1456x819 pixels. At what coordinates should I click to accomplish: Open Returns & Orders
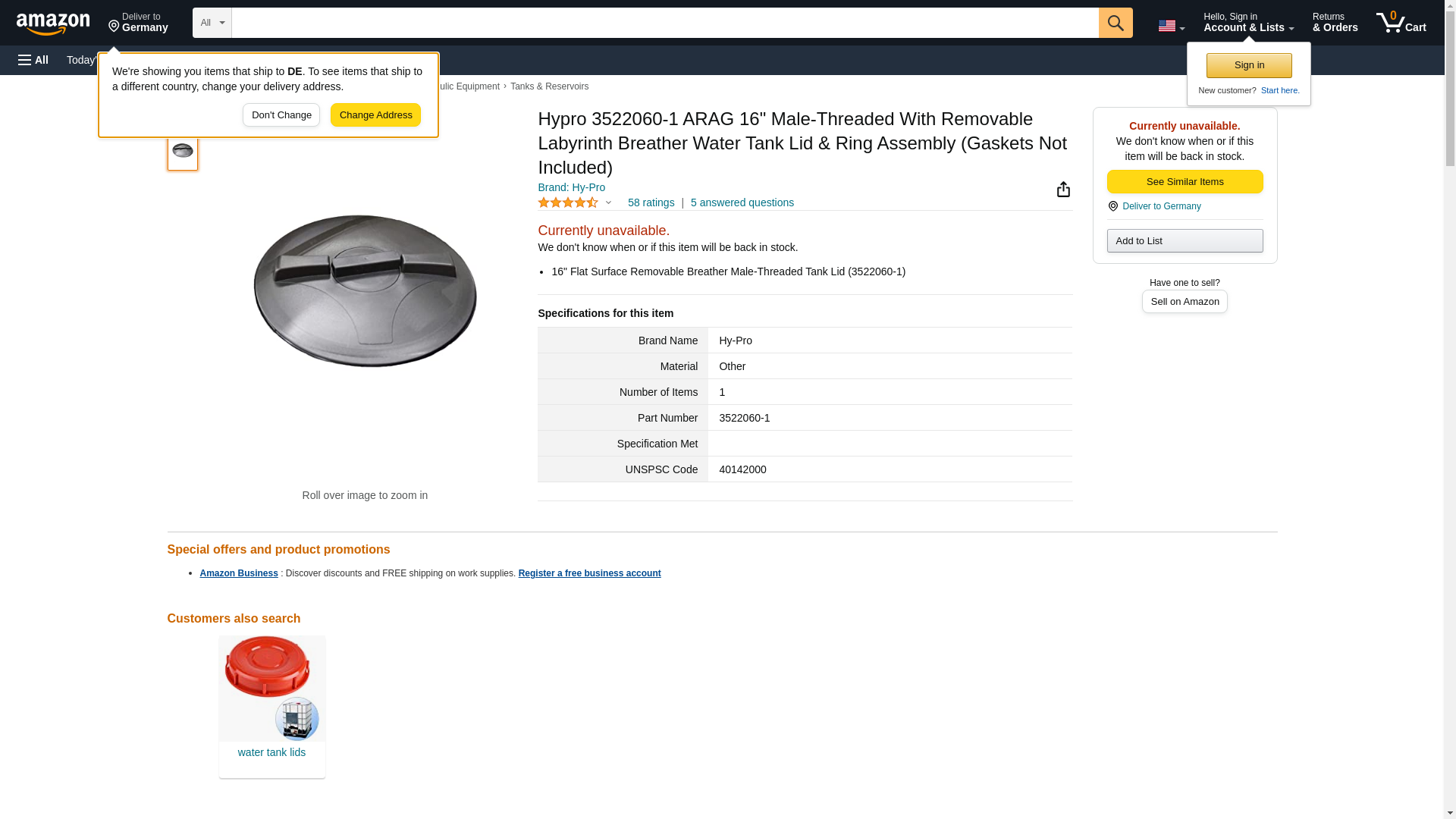pyautogui.click(x=1335, y=23)
